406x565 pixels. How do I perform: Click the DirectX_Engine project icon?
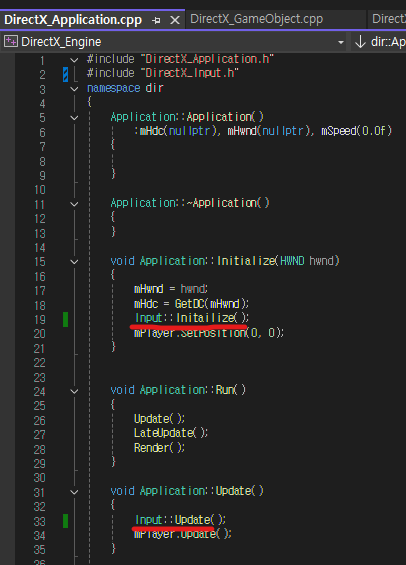point(10,42)
